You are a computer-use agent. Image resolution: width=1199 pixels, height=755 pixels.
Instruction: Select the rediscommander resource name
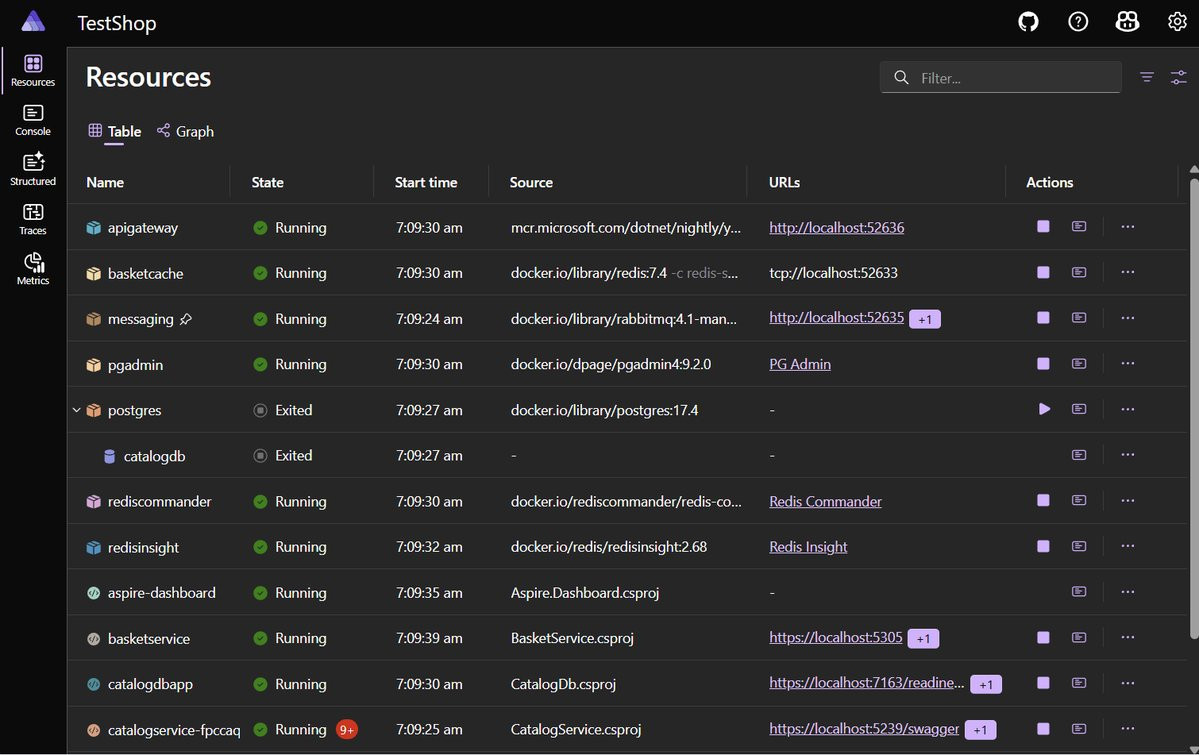159,501
